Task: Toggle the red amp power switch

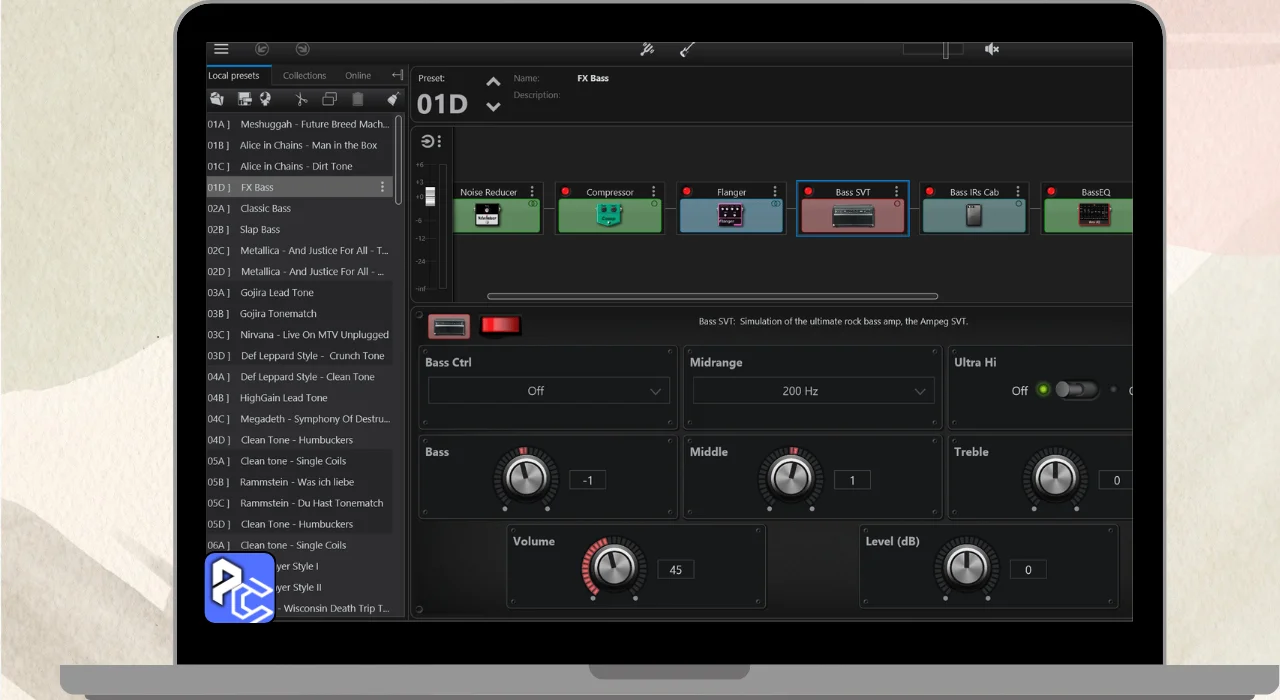Action: [x=499, y=326]
